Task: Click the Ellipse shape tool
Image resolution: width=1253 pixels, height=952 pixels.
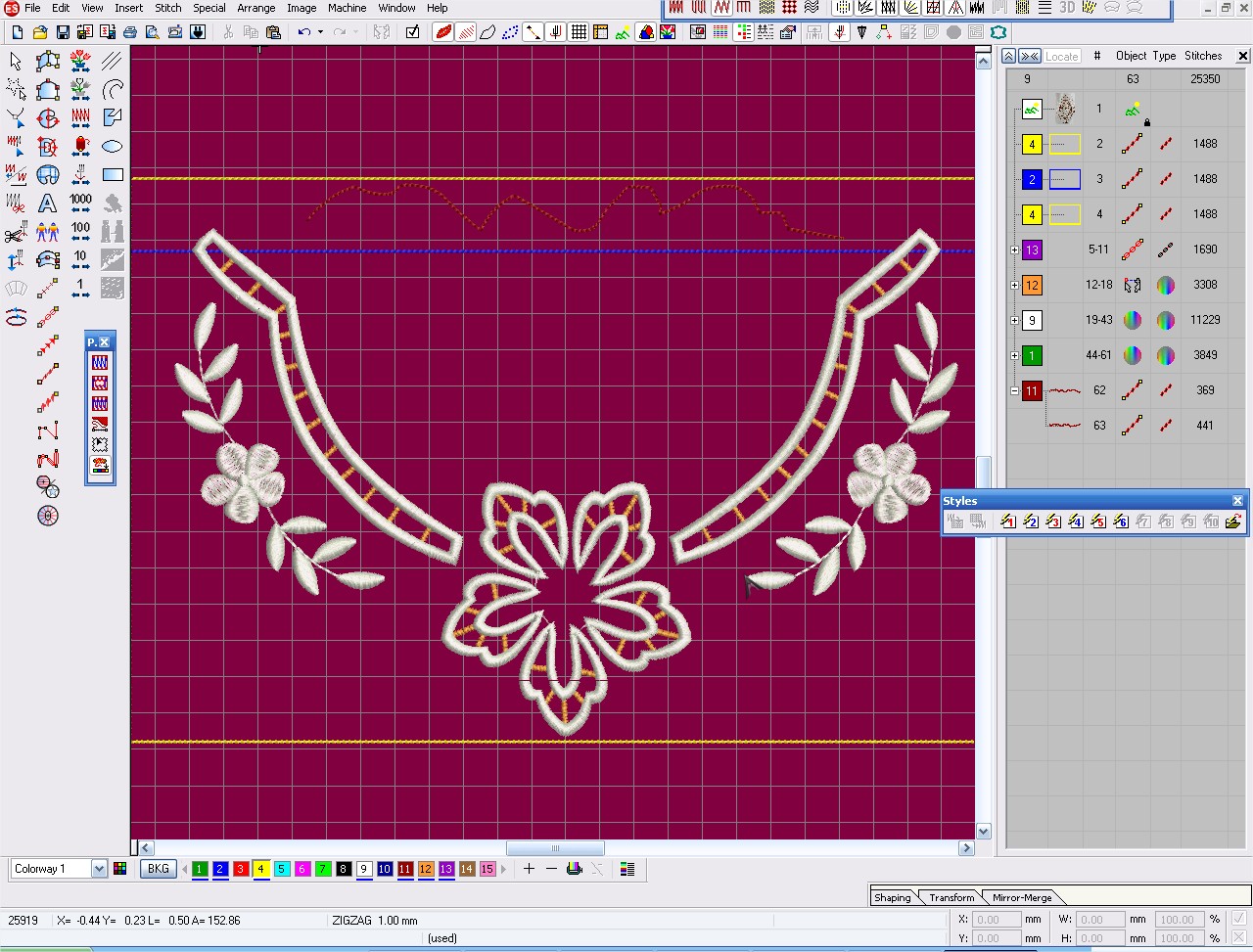Action: [113, 147]
